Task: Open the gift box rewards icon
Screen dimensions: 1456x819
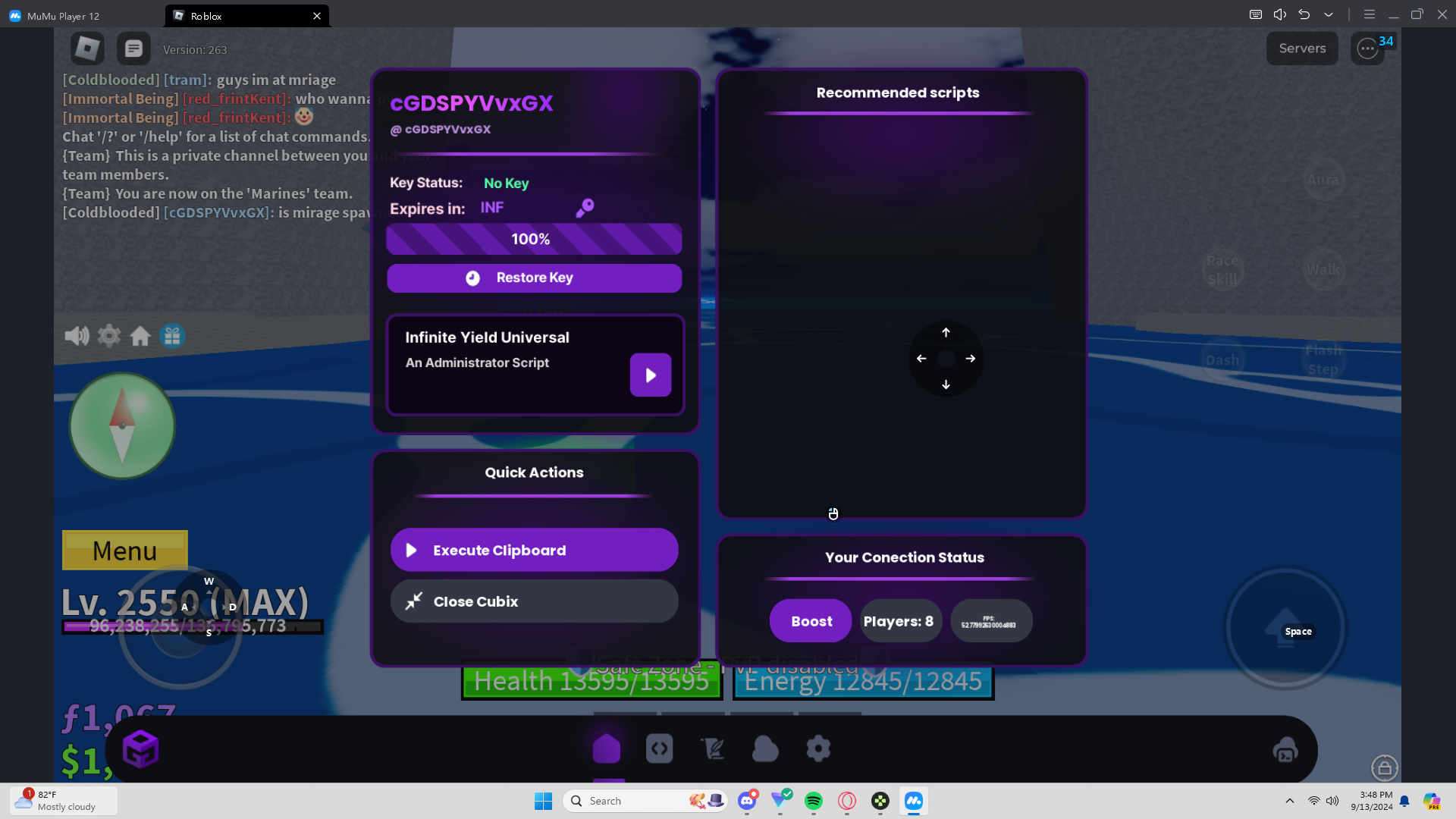Action: [x=172, y=335]
